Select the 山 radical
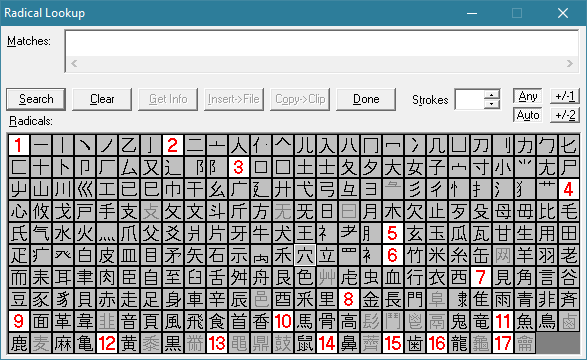 40,189
